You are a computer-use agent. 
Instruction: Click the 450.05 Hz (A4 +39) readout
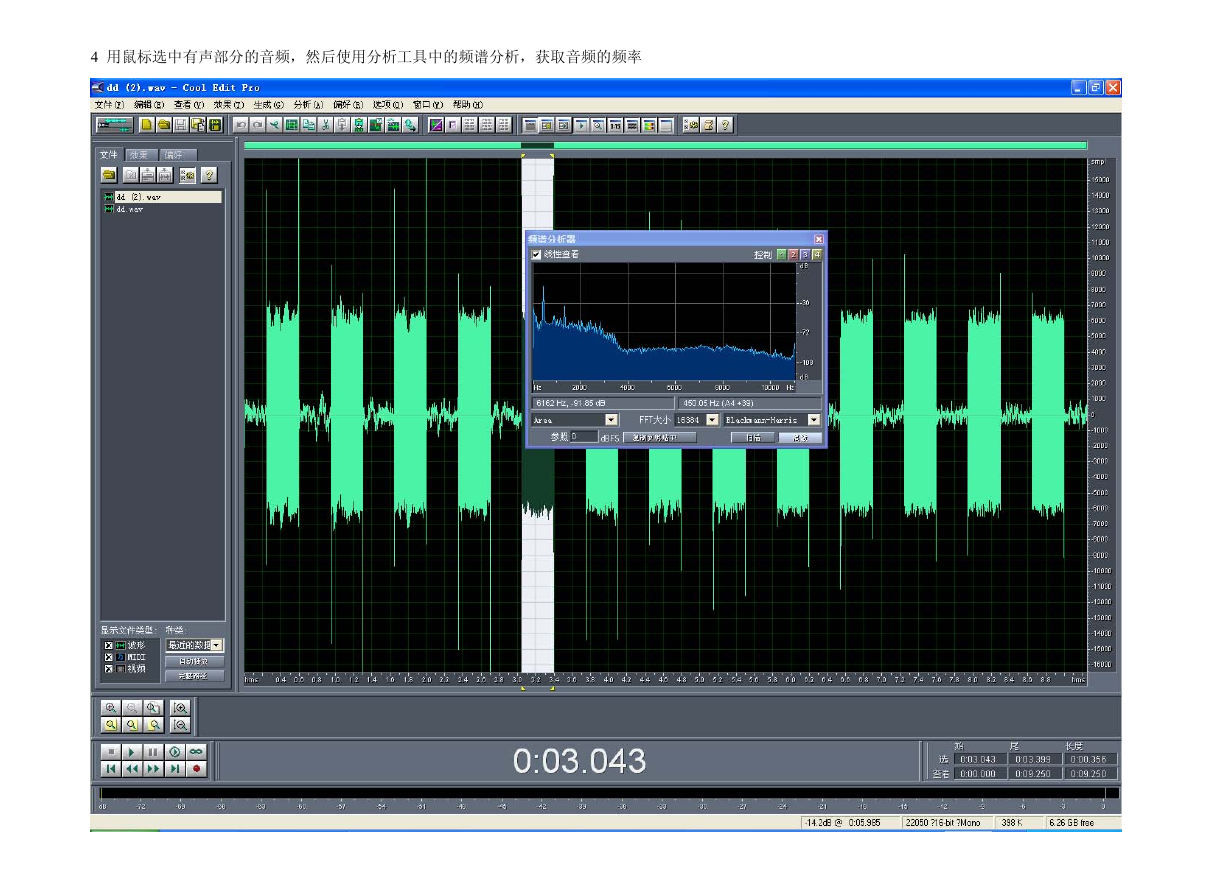tap(750, 403)
